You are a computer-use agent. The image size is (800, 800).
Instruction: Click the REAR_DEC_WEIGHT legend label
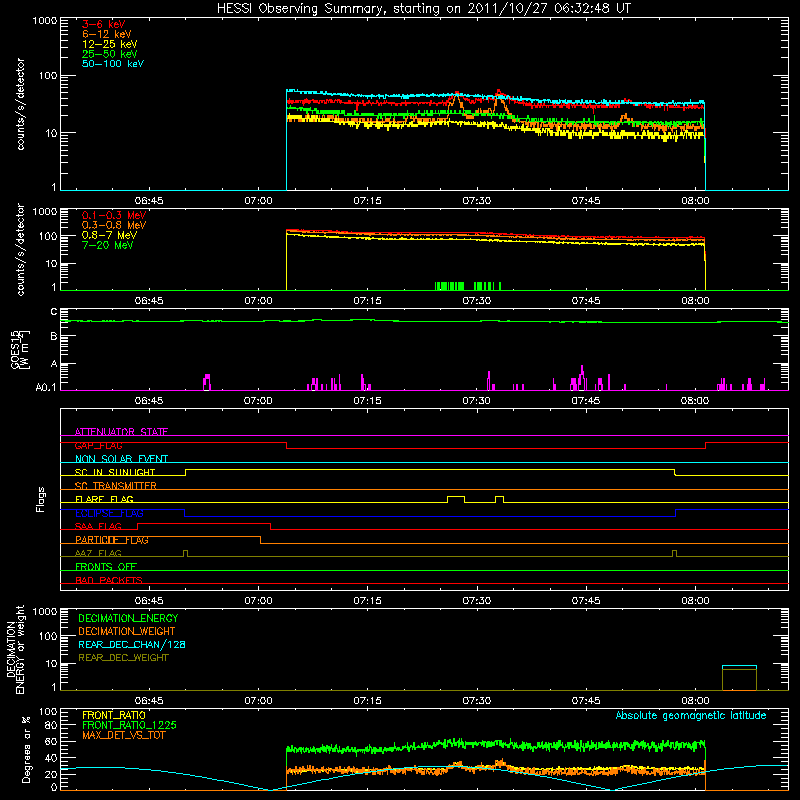coord(123,658)
